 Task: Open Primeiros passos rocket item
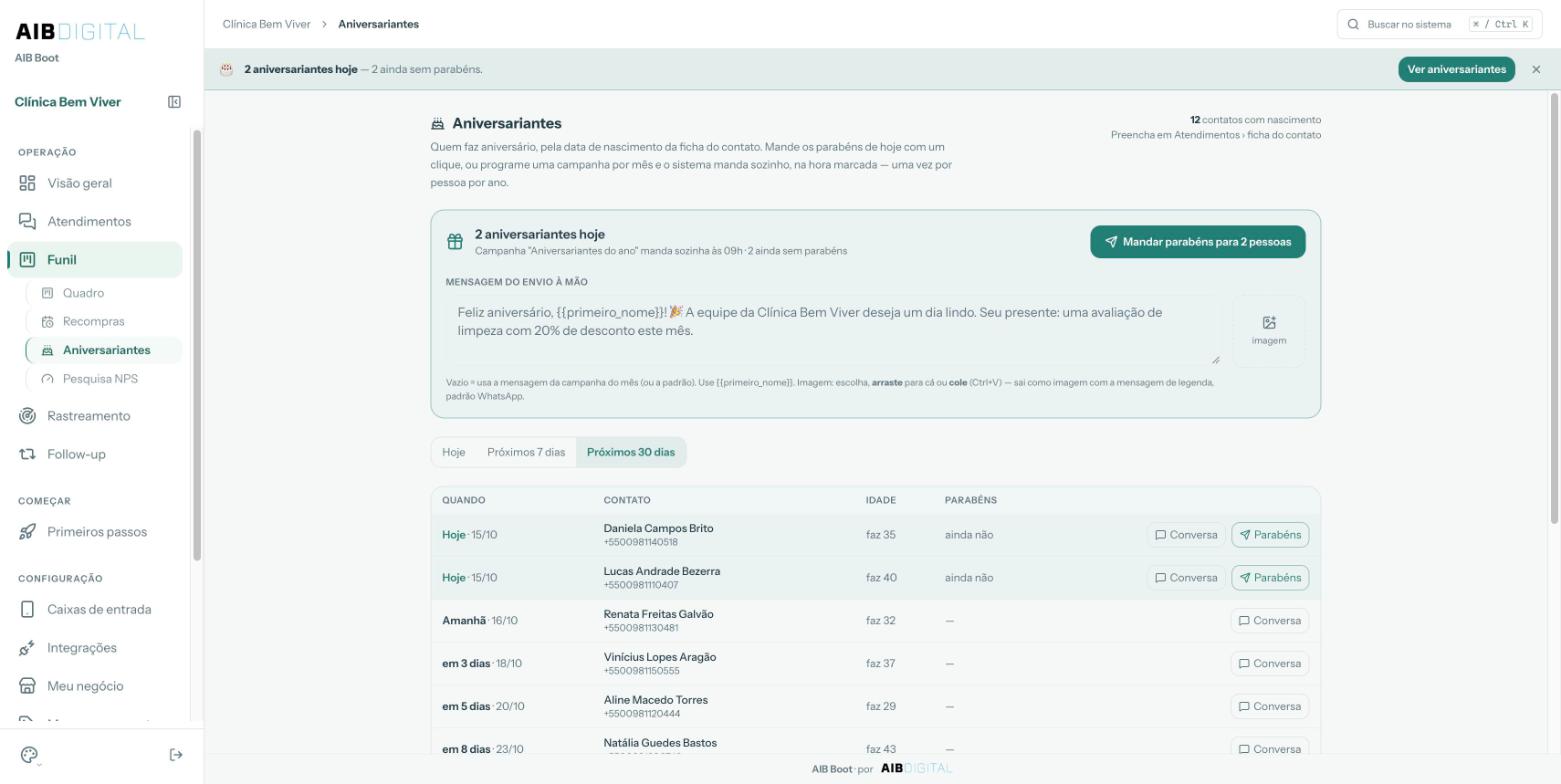click(x=95, y=532)
